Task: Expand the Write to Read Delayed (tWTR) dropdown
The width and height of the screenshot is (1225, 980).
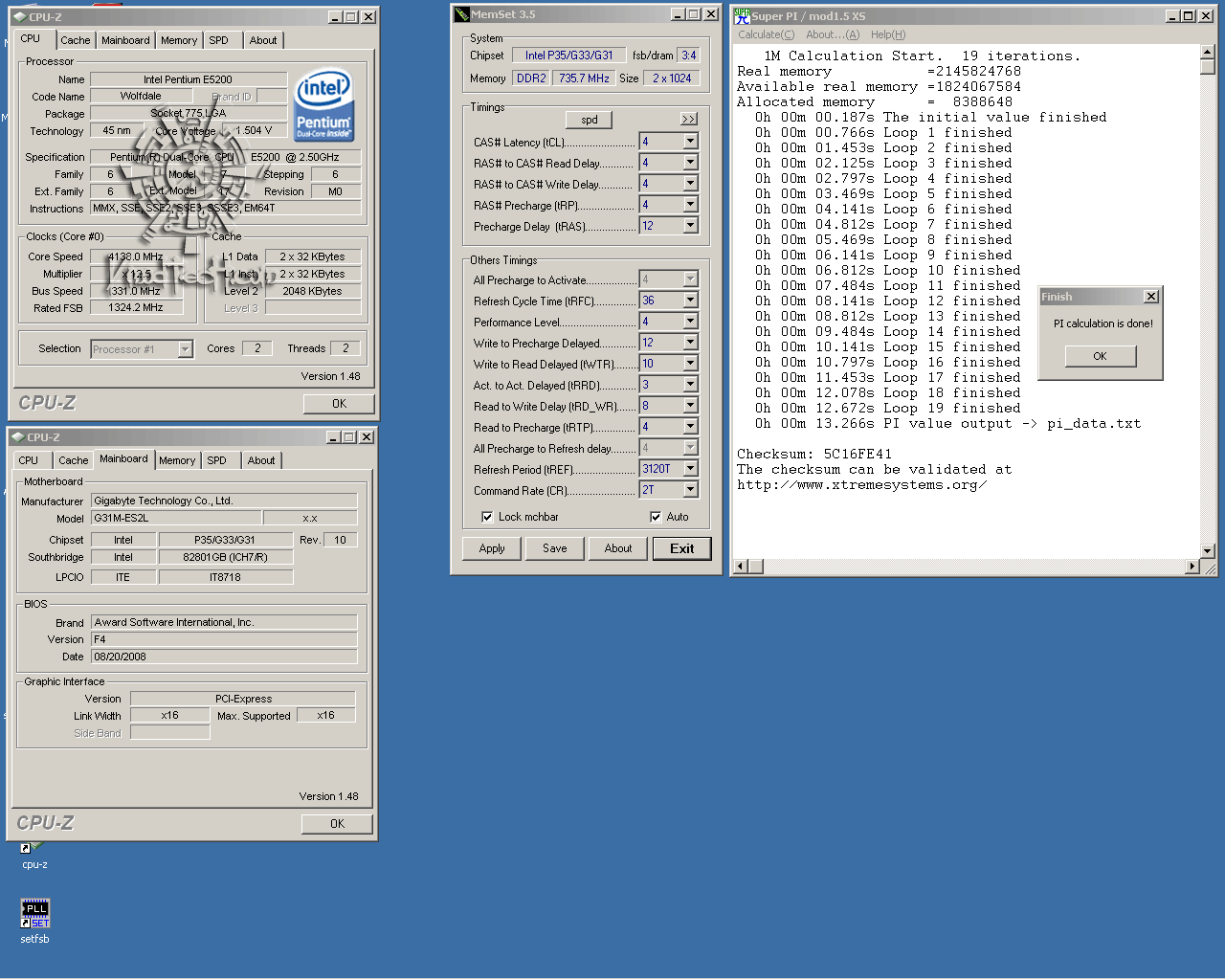Action: pos(690,364)
